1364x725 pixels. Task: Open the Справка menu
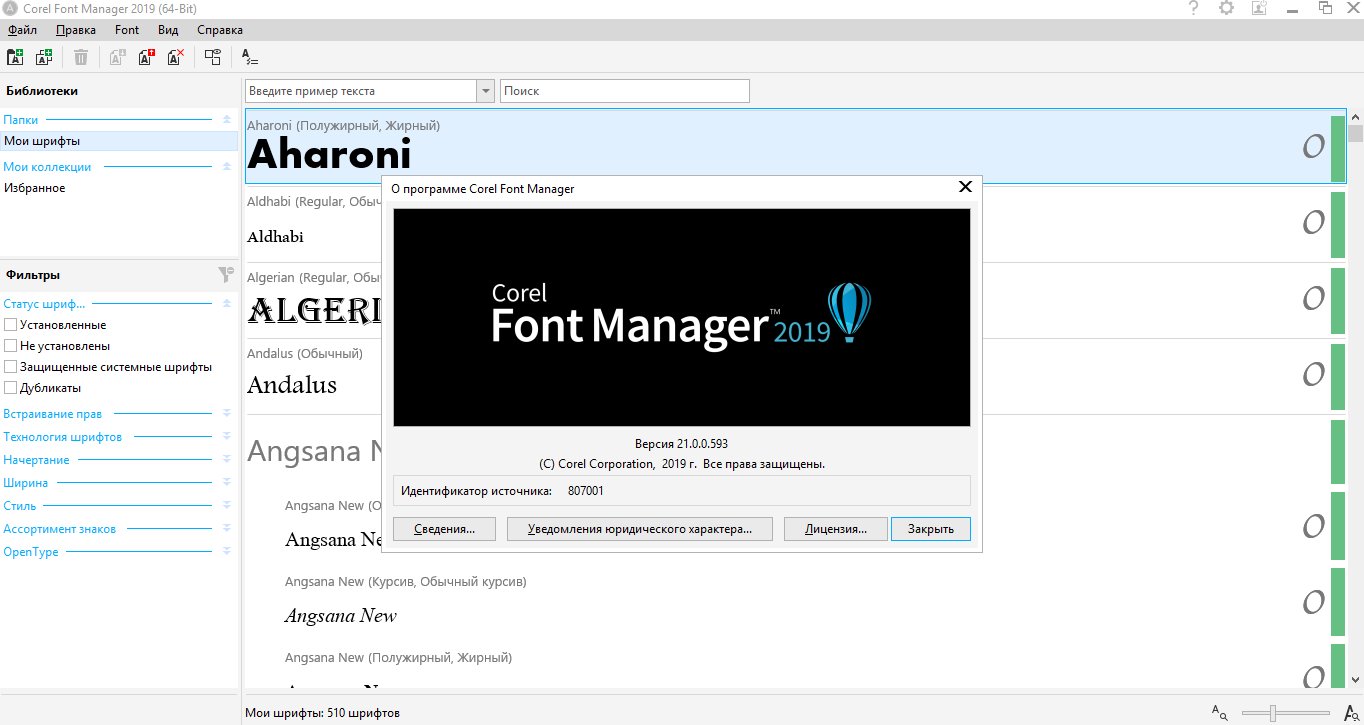[220, 30]
